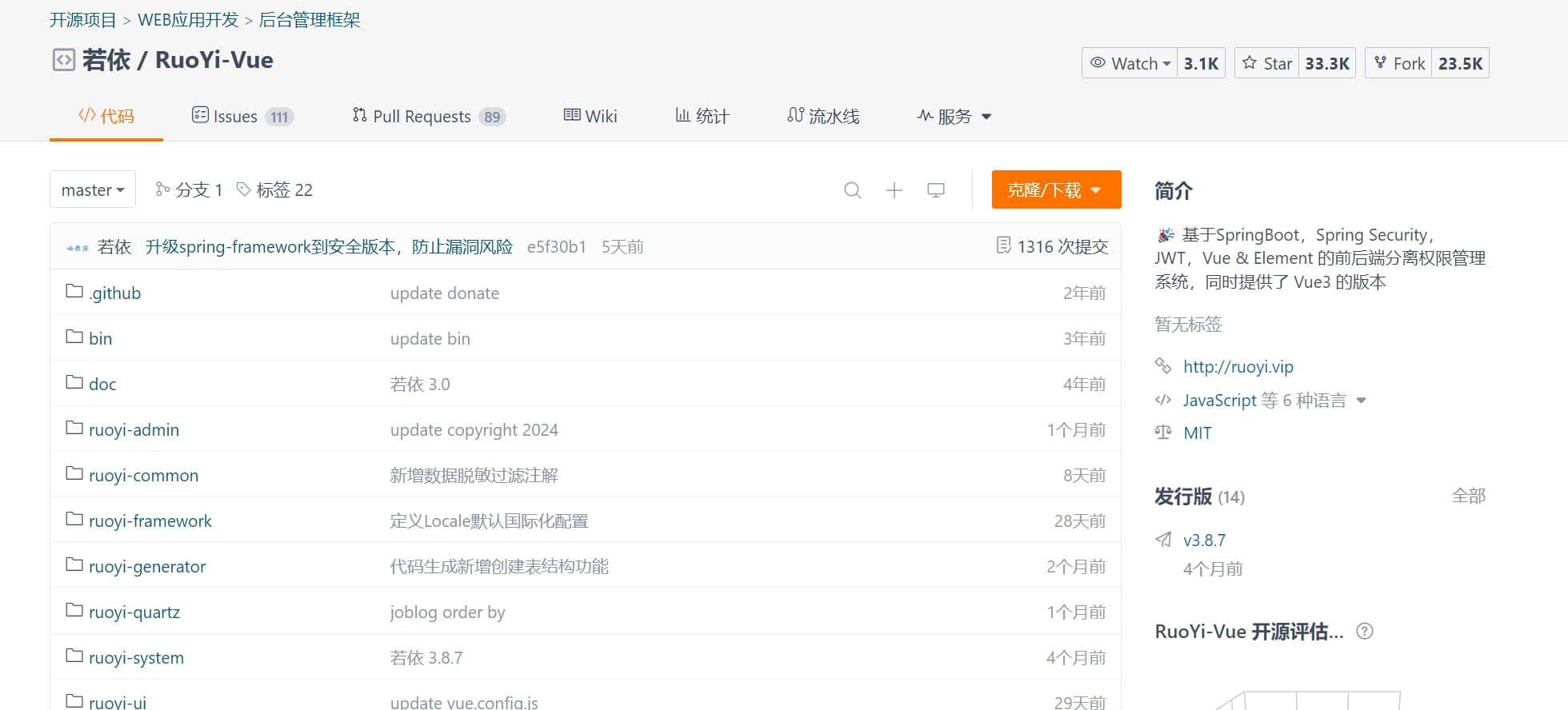Open the http://ruoyi.vip link

pos(1238,367)
